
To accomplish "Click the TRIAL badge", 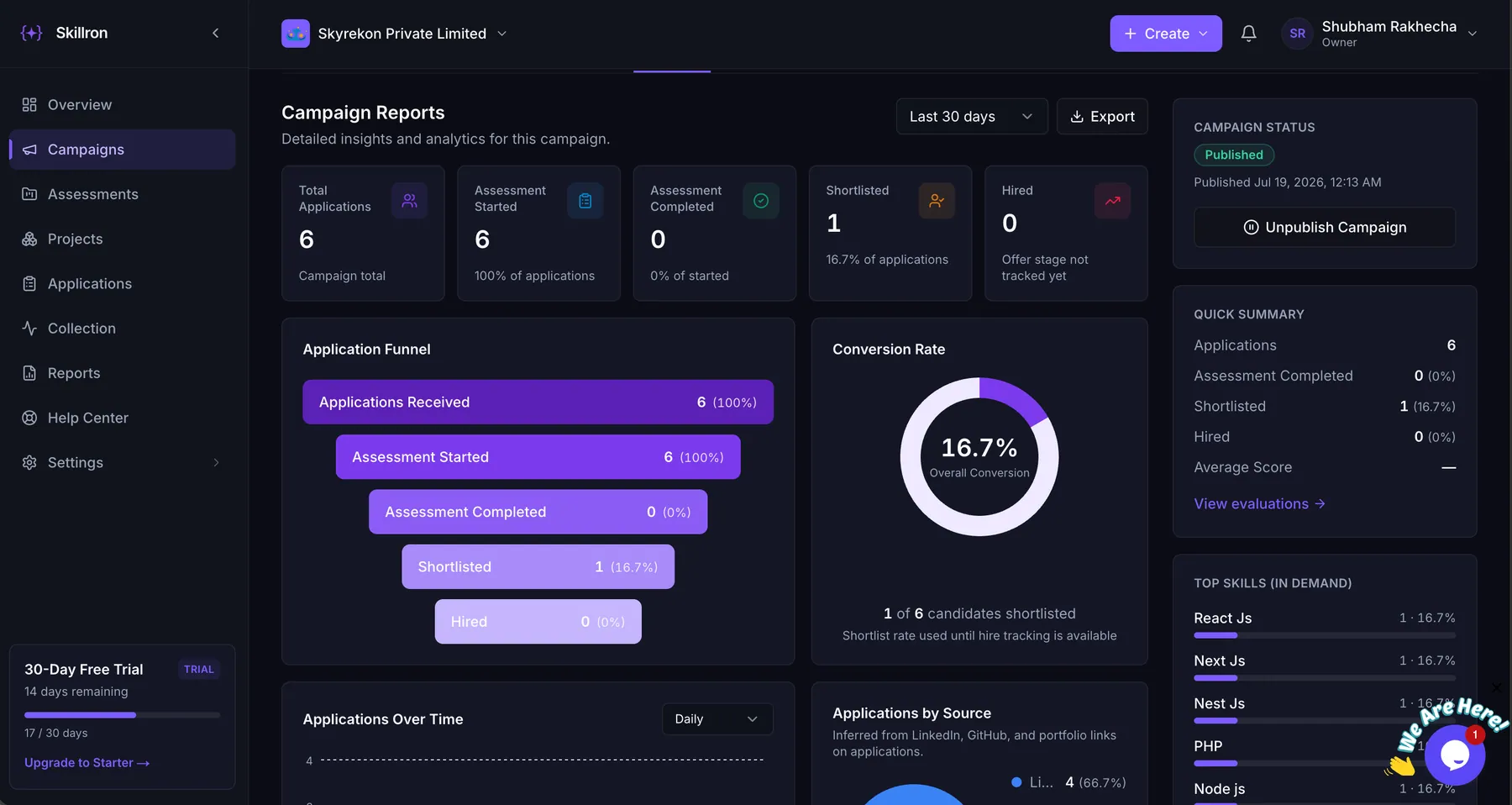I will [x=199, y=670].
